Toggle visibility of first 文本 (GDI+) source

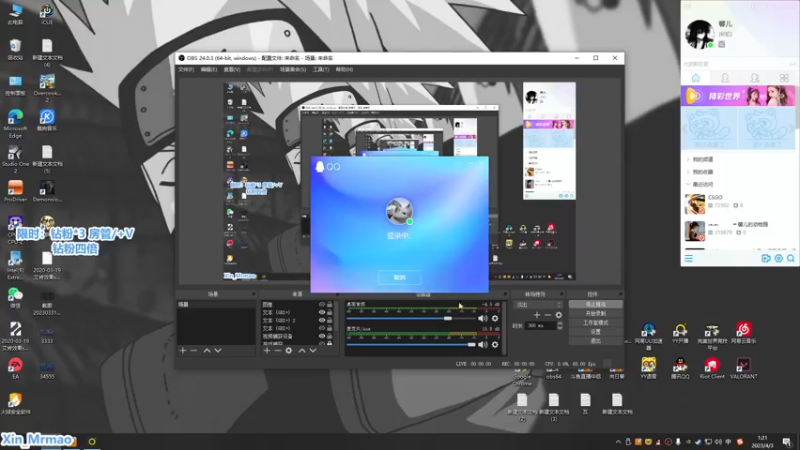(x=322, y=312)
